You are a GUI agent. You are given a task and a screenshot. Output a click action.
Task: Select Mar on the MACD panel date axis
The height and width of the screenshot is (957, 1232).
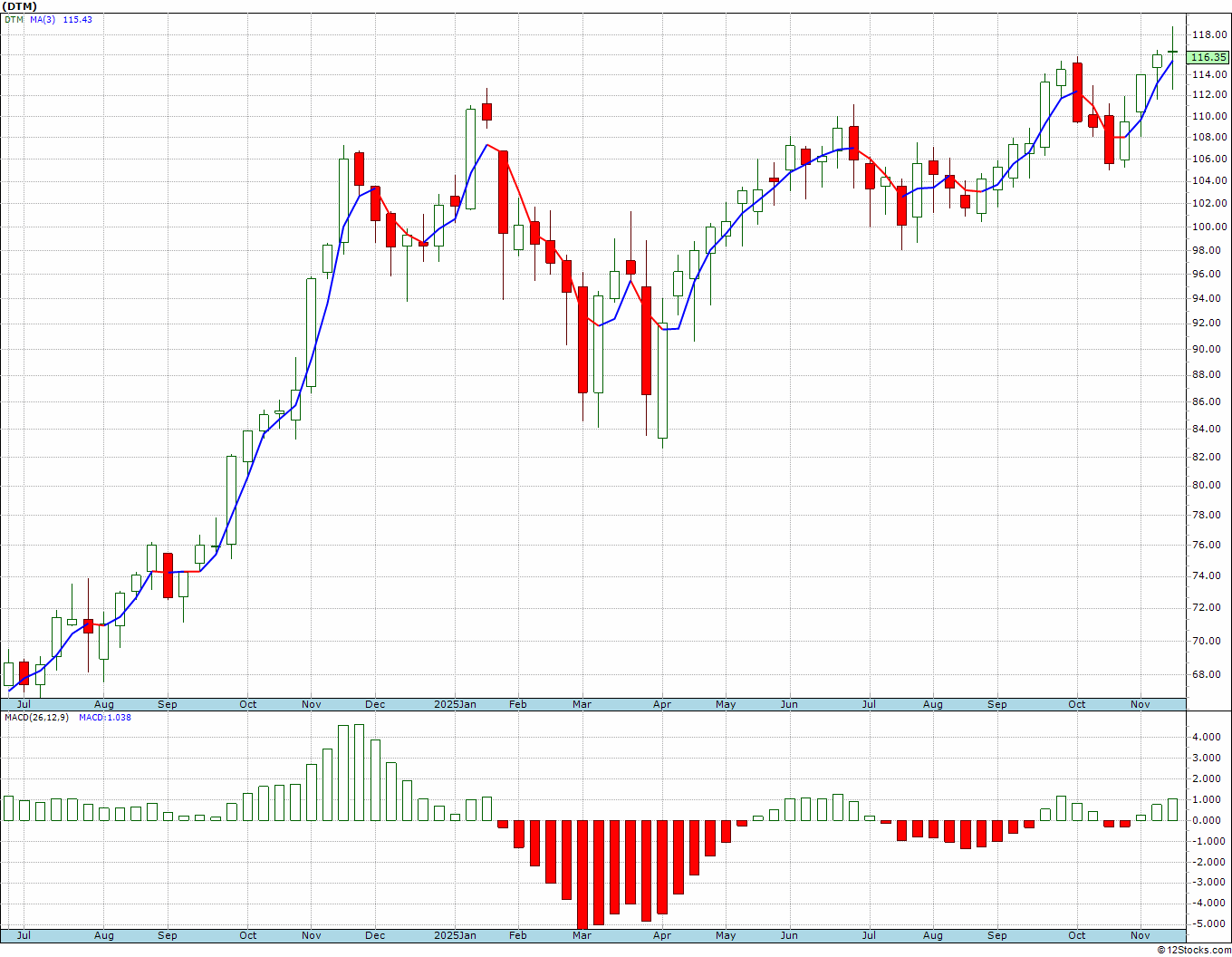(x=582, y=935)
